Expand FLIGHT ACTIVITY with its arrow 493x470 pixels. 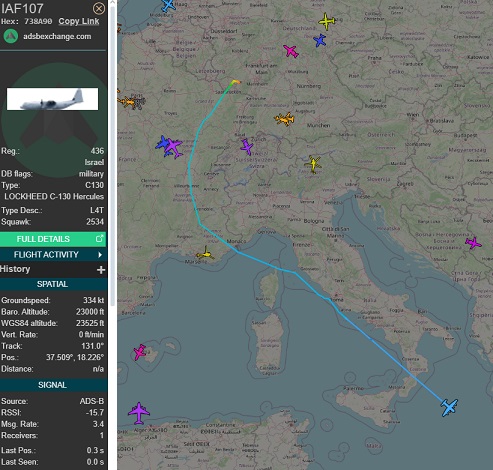[100, 255]
